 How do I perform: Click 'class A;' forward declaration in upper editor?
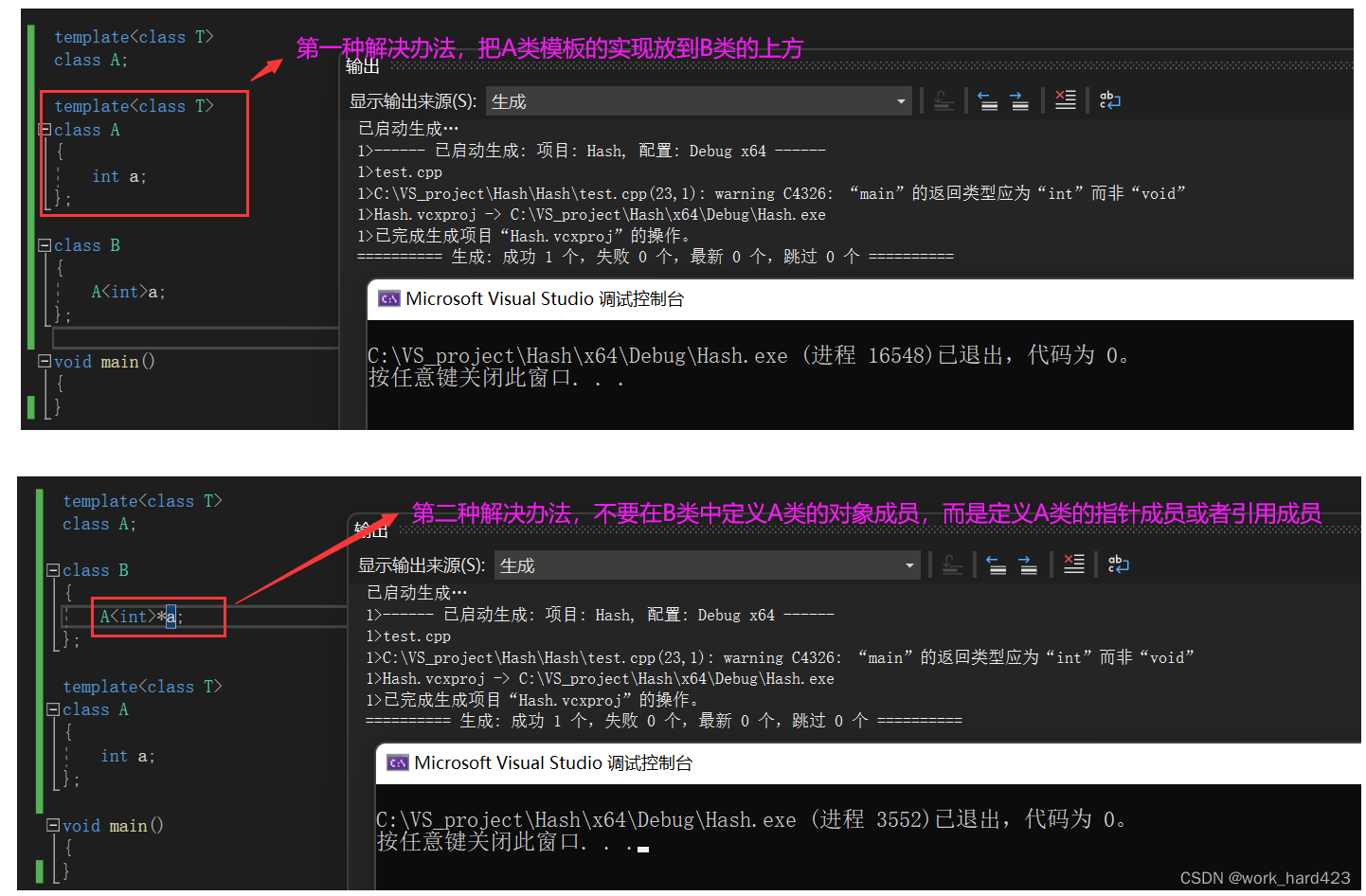tap(91, 60)
